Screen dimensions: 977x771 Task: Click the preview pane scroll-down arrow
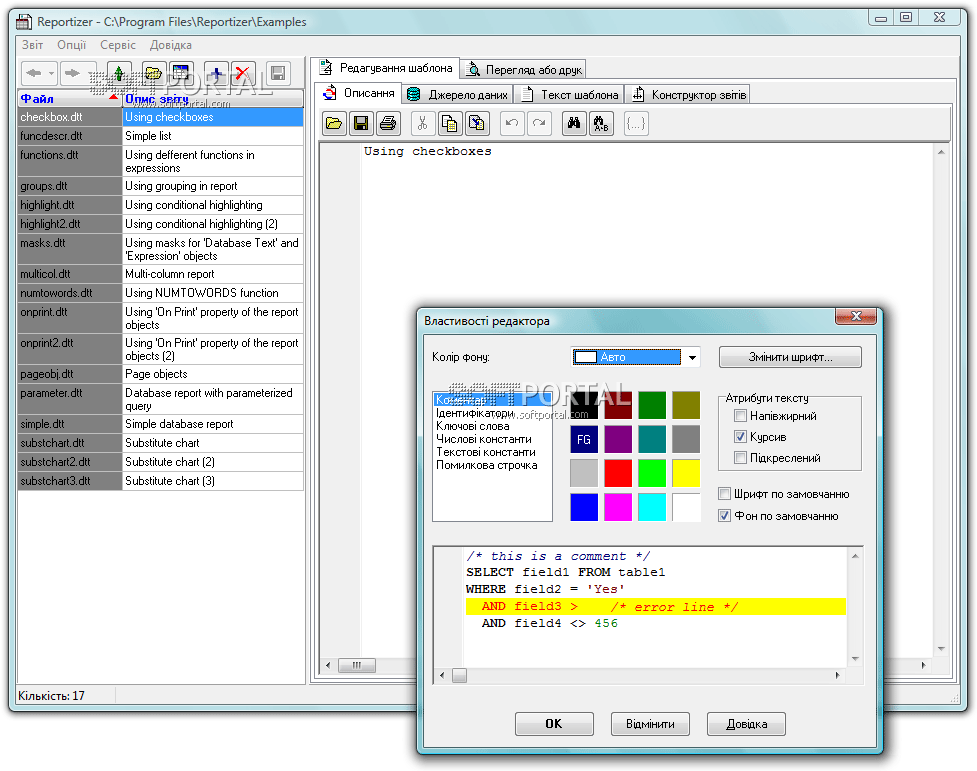click(855, 659)
